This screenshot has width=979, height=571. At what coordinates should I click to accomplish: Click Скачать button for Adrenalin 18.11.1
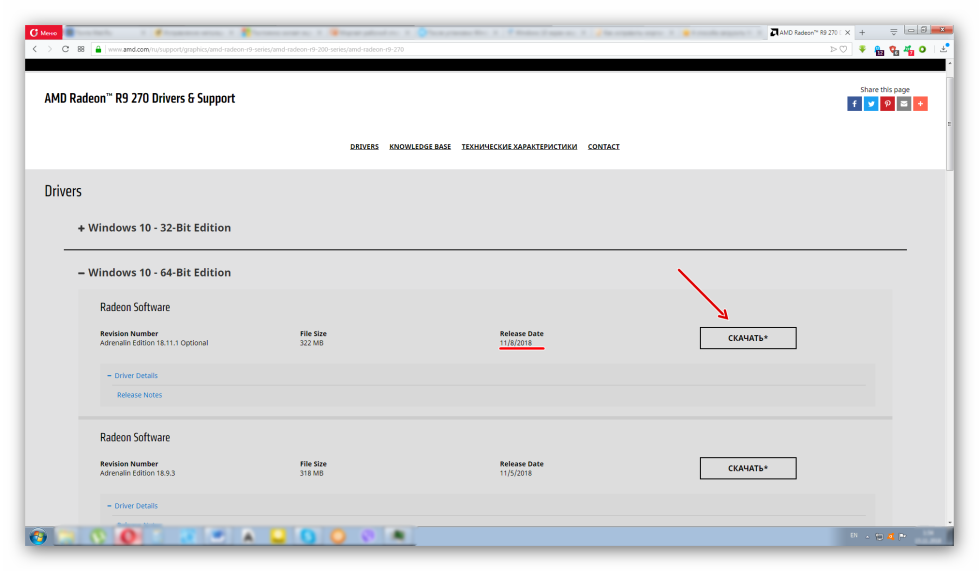point(748,338)
